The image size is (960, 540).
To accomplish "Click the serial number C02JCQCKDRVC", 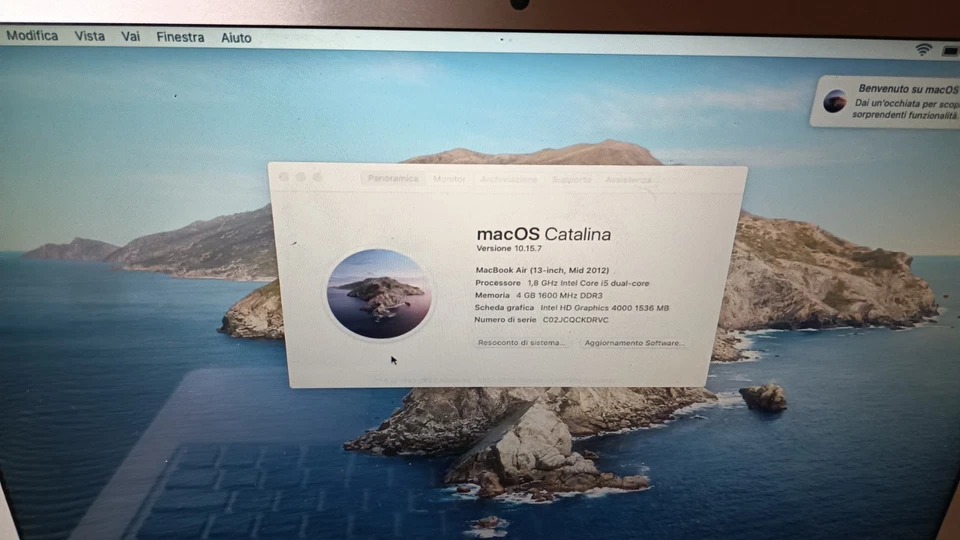I will coord(576,320).
